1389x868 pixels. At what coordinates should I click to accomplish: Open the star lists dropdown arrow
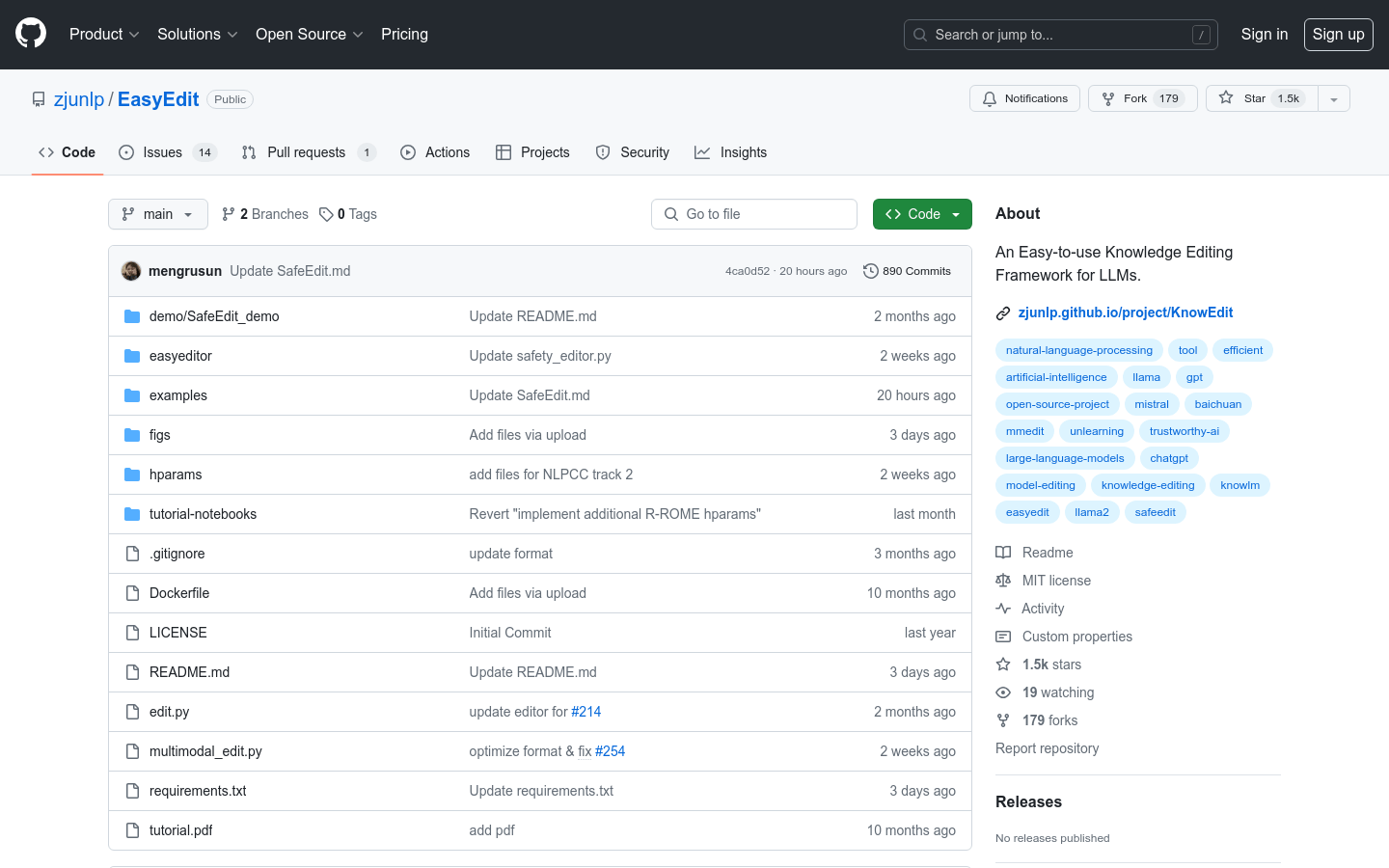tap(1334, 98)
